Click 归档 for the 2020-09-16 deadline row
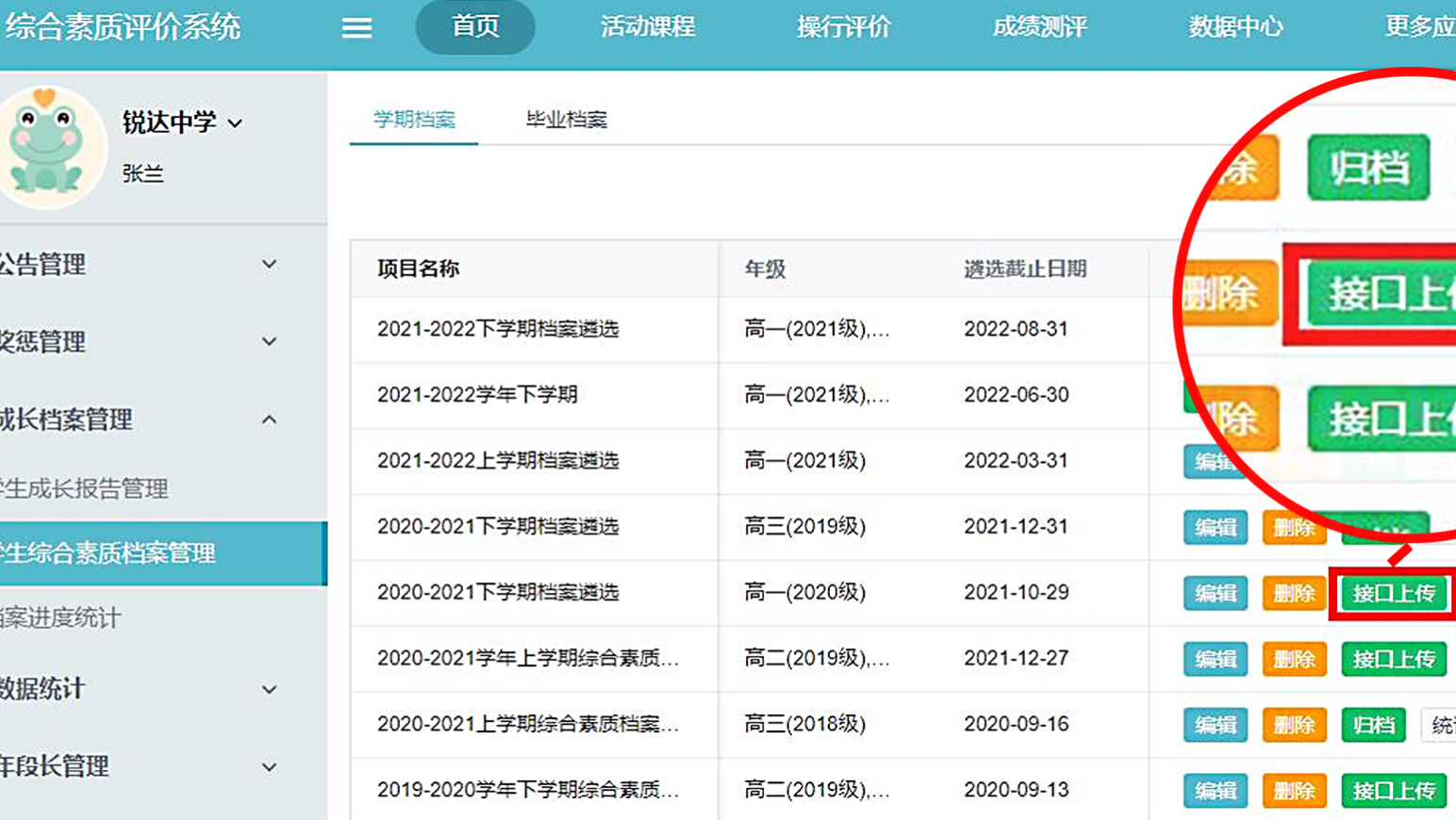1456x820 pixels. pyautogui.click(x=1373, y=725)
